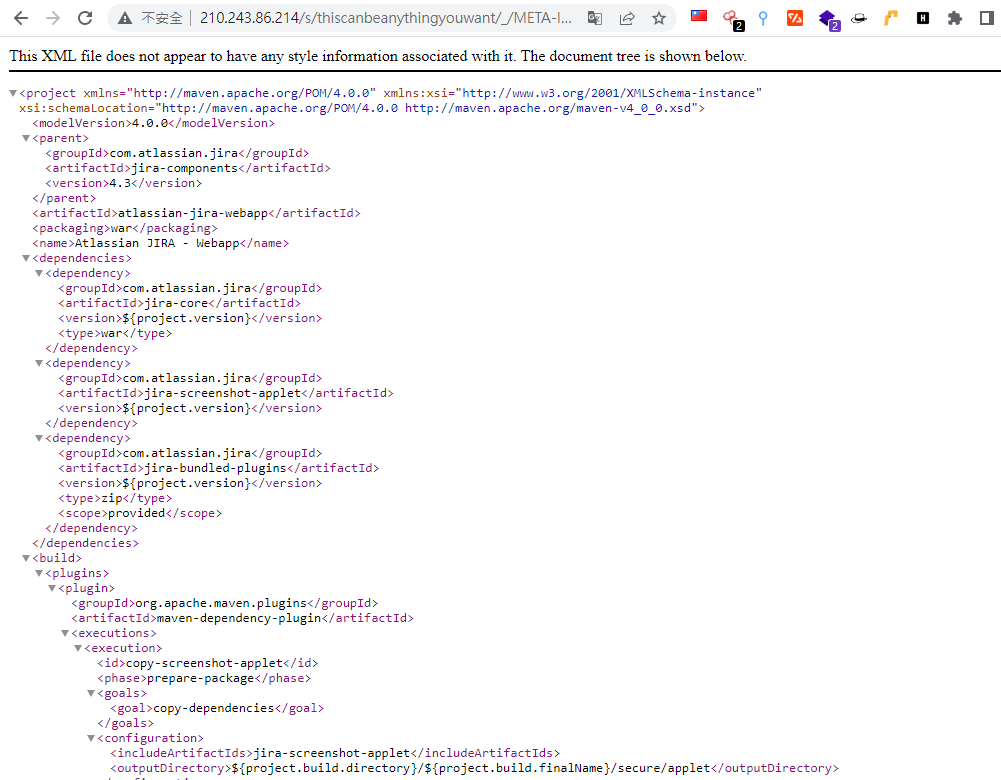Collapse the project root node
Screen dimensions: 1001x780
click(13, 93)
